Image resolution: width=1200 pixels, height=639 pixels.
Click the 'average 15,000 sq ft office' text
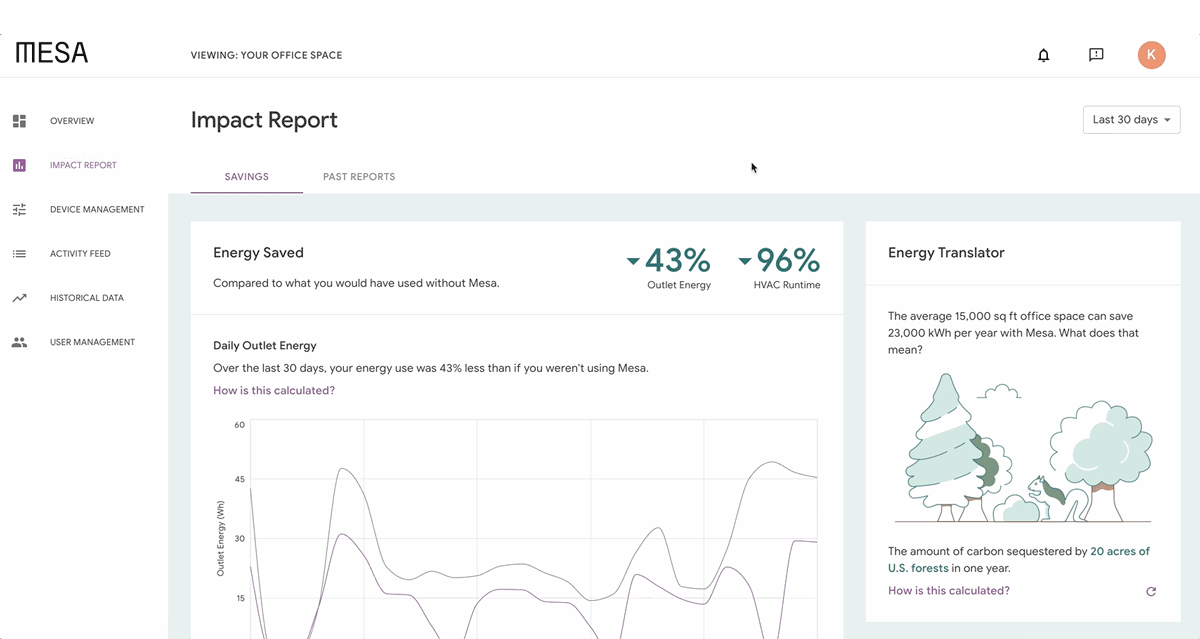[x=1013, y=333]
